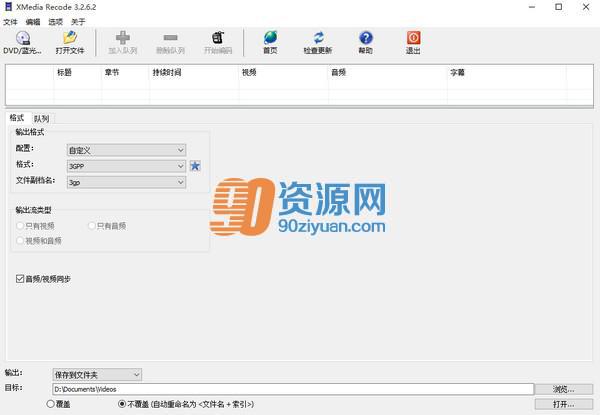Expand the 输出 保存到文件夹 dropdown
Screen dimensions: 600x415
97,374
